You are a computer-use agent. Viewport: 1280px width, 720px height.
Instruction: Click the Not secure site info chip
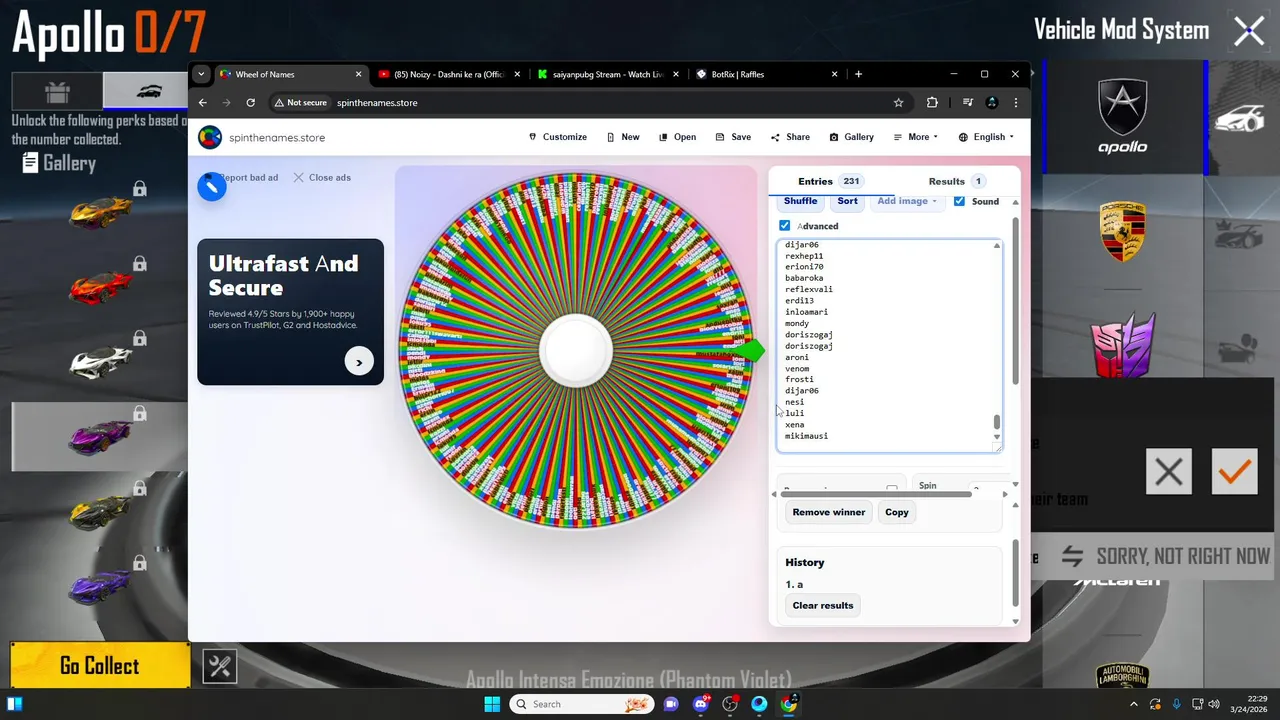point(299,102)
